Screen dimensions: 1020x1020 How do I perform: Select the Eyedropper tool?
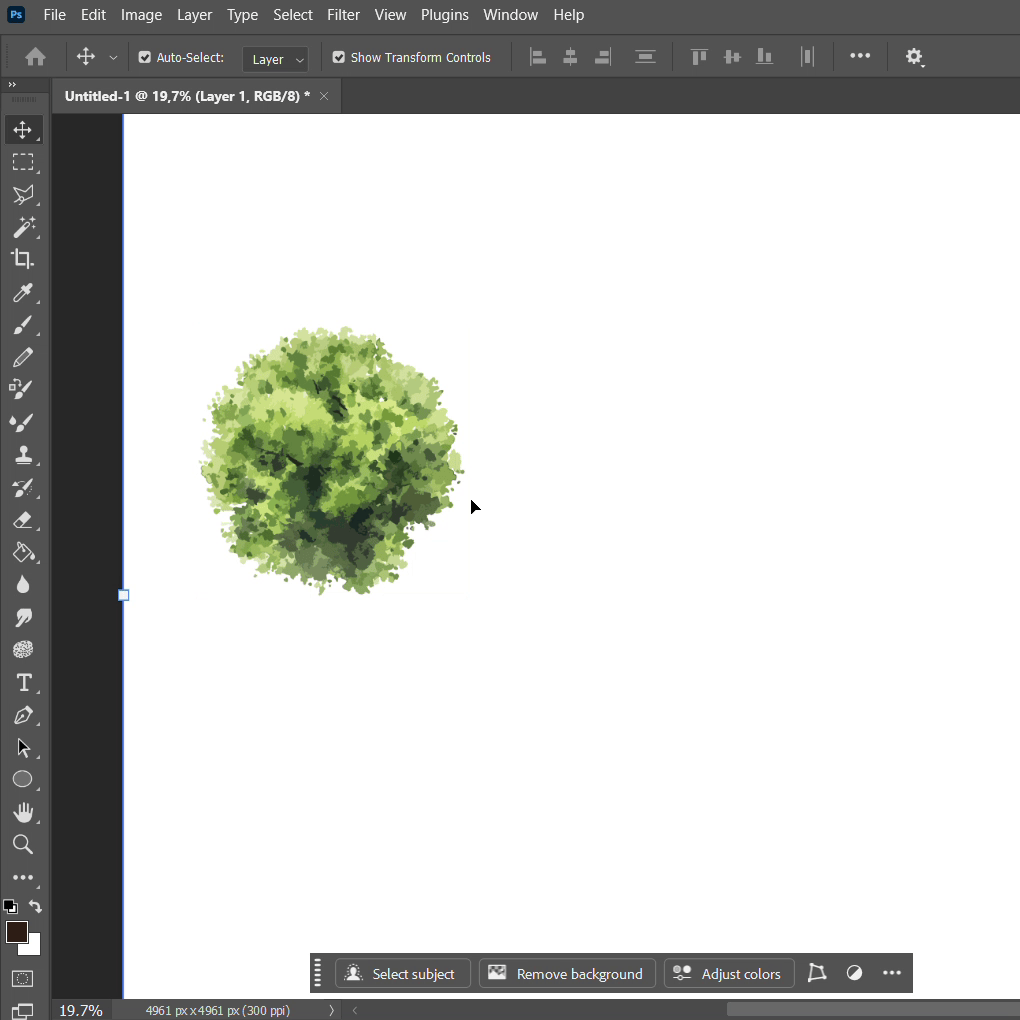23,293
